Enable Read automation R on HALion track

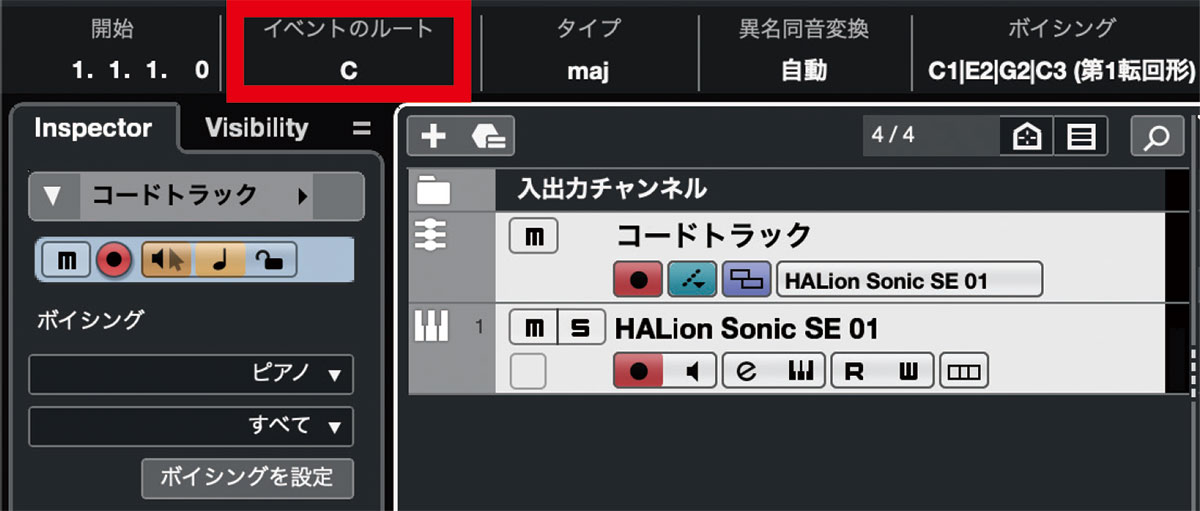point(856,372)
